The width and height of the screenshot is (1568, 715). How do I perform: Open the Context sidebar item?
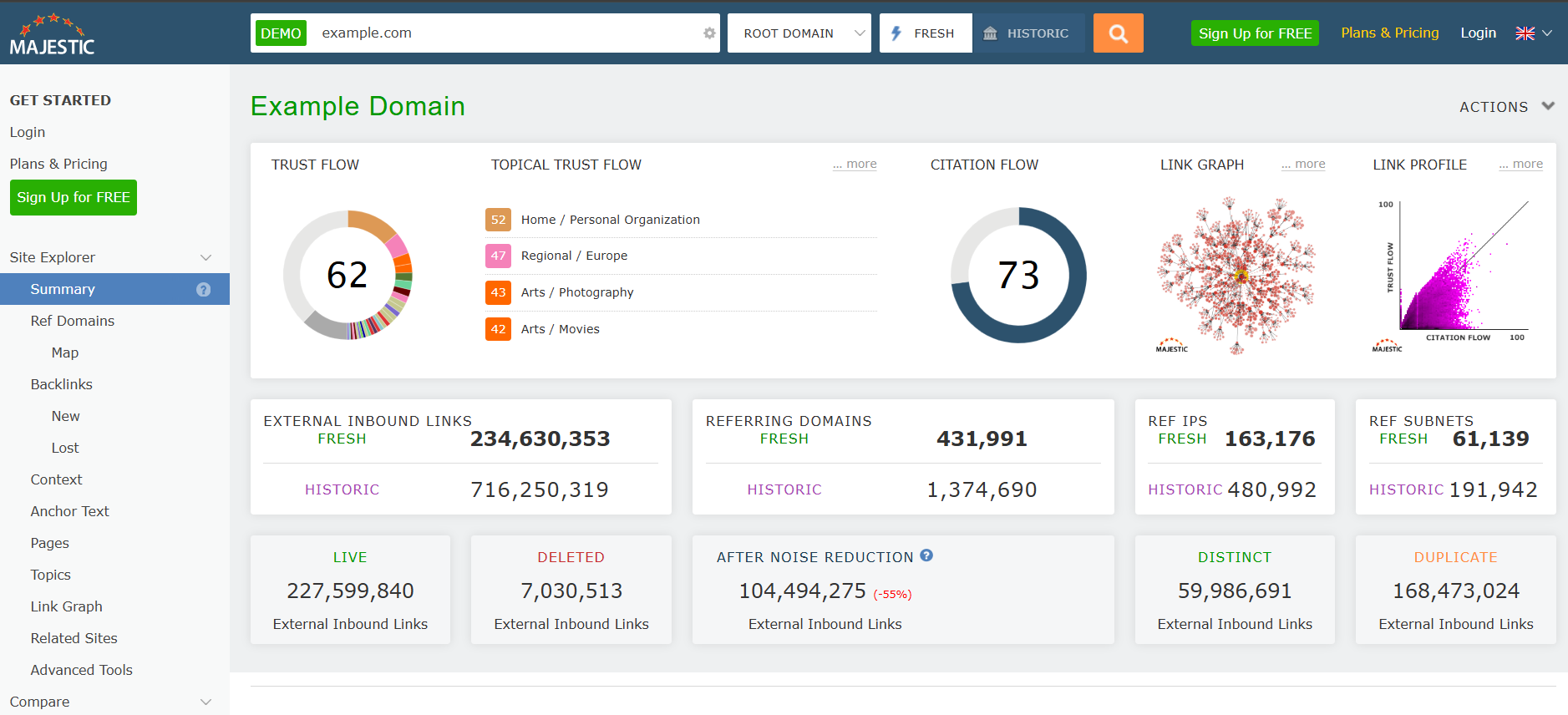pyautogui.click(x=56, y=479)
